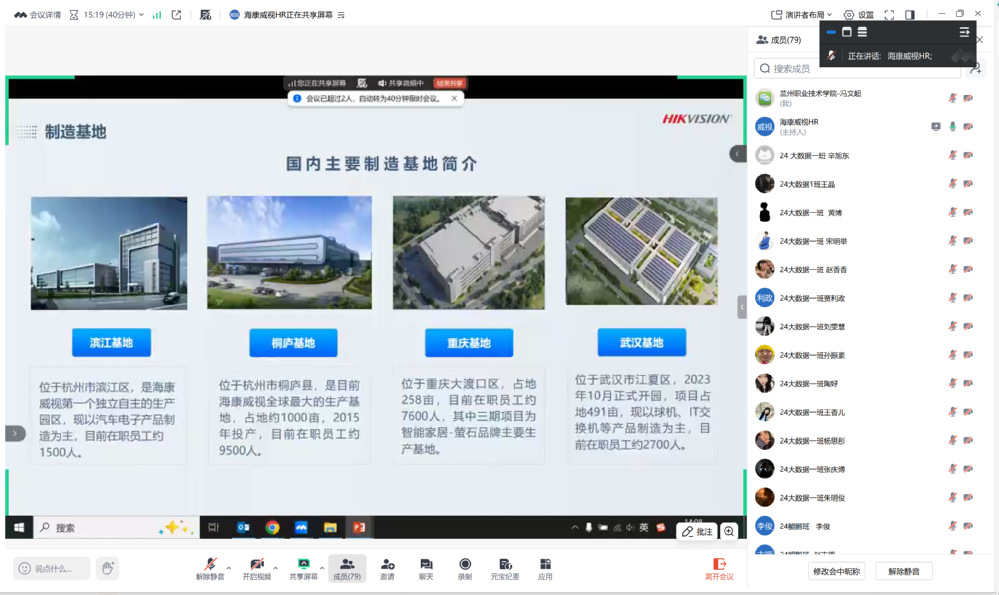Start 录制 recording
The height and width of the screenshot is (595, 999).
pos(465,569)
